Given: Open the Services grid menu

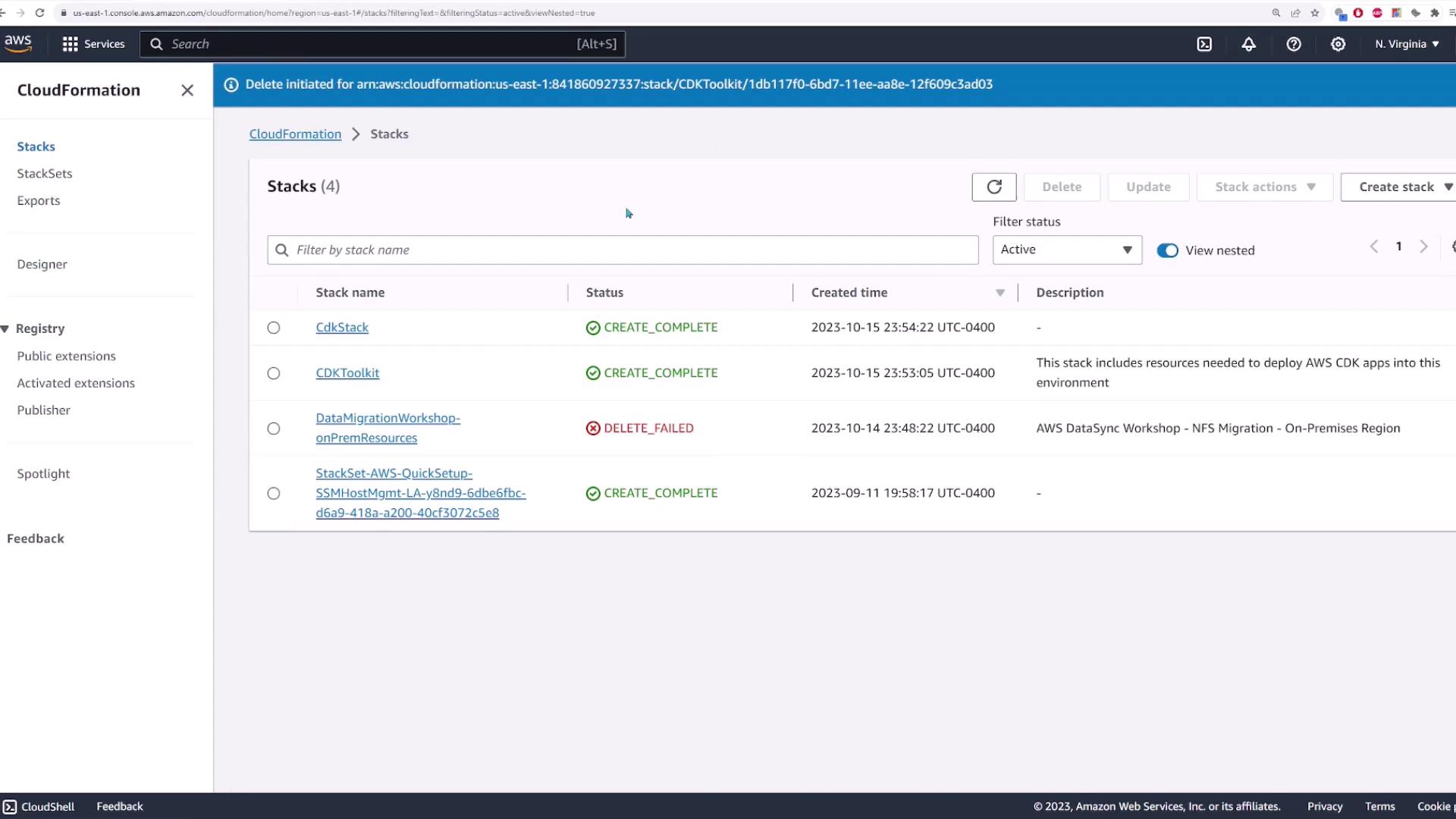Looking at the screenshot, I should [x=93, y=44].
